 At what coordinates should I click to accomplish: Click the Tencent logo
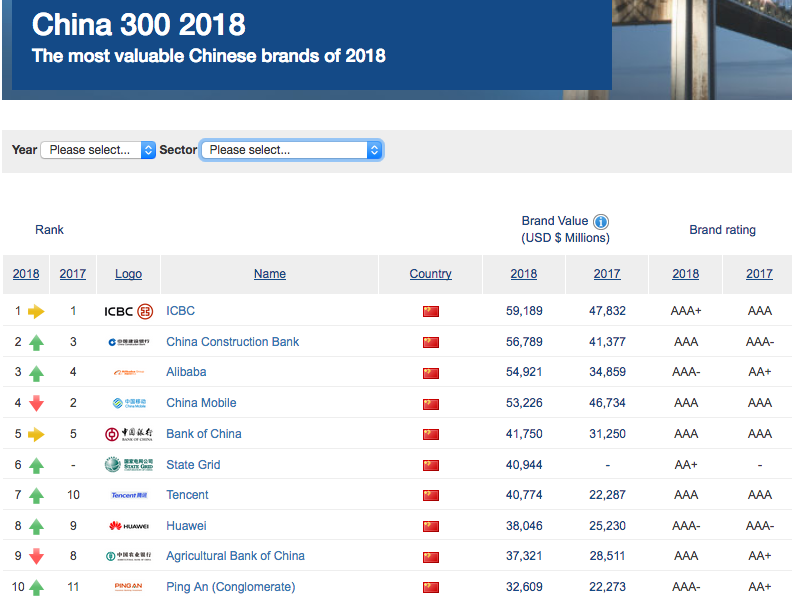pos(128,495)
